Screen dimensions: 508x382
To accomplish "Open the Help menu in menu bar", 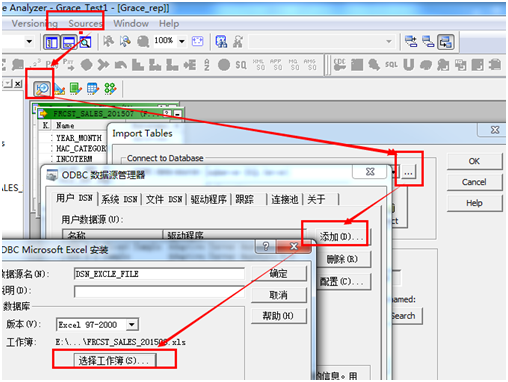I will coord(169,23).
